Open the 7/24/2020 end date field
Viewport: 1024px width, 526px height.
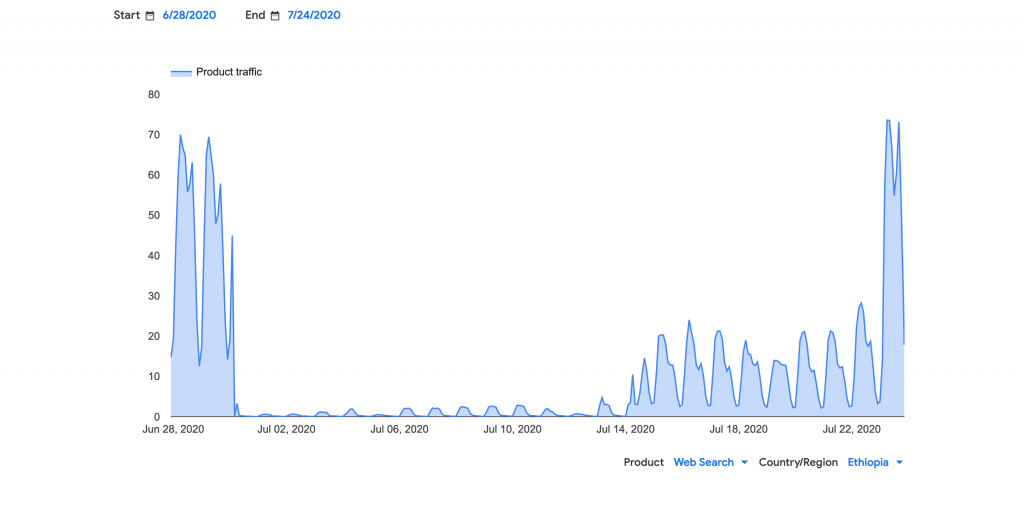tap(313, 15)
